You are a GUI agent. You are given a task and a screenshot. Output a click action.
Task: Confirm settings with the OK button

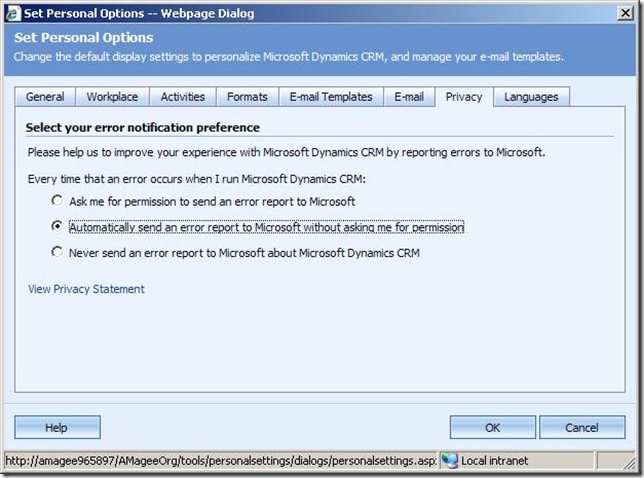(x=492, y=427)
